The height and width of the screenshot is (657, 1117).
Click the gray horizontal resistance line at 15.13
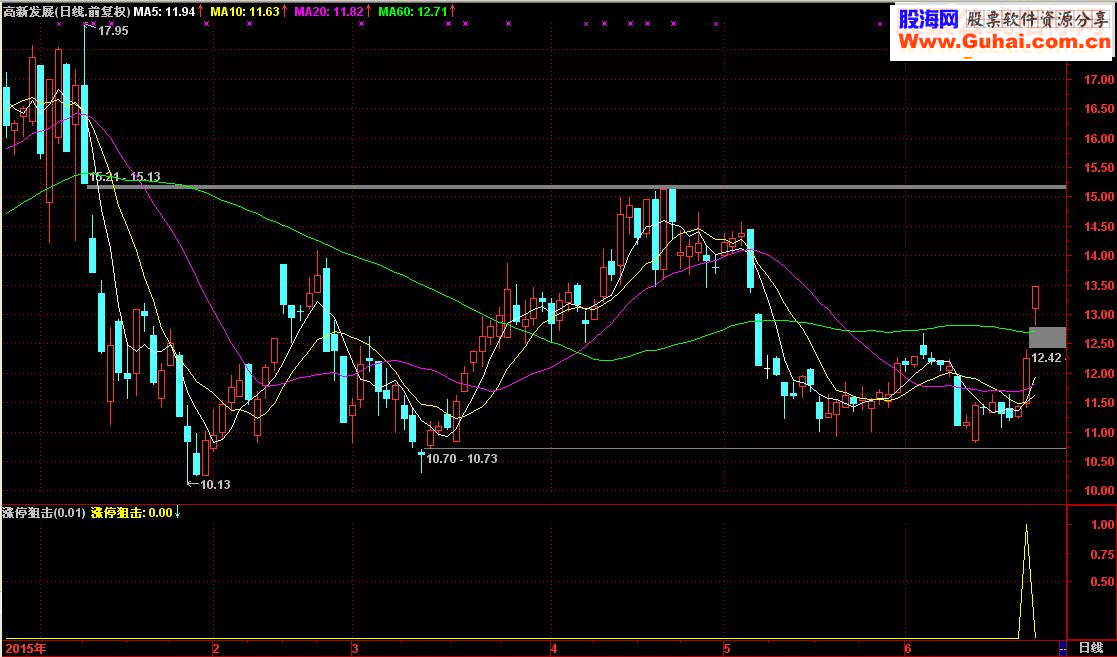(577, 187)
